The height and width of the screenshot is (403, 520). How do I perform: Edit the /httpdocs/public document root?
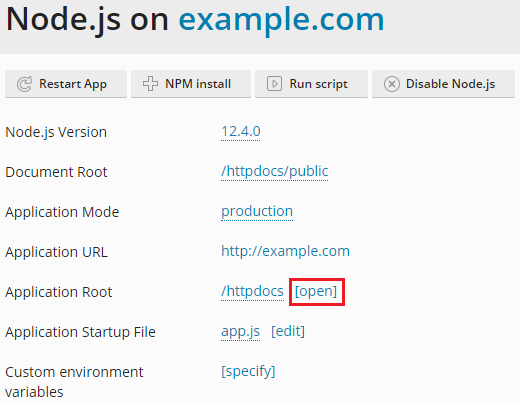pyautogui.click(x=275, y=172)
